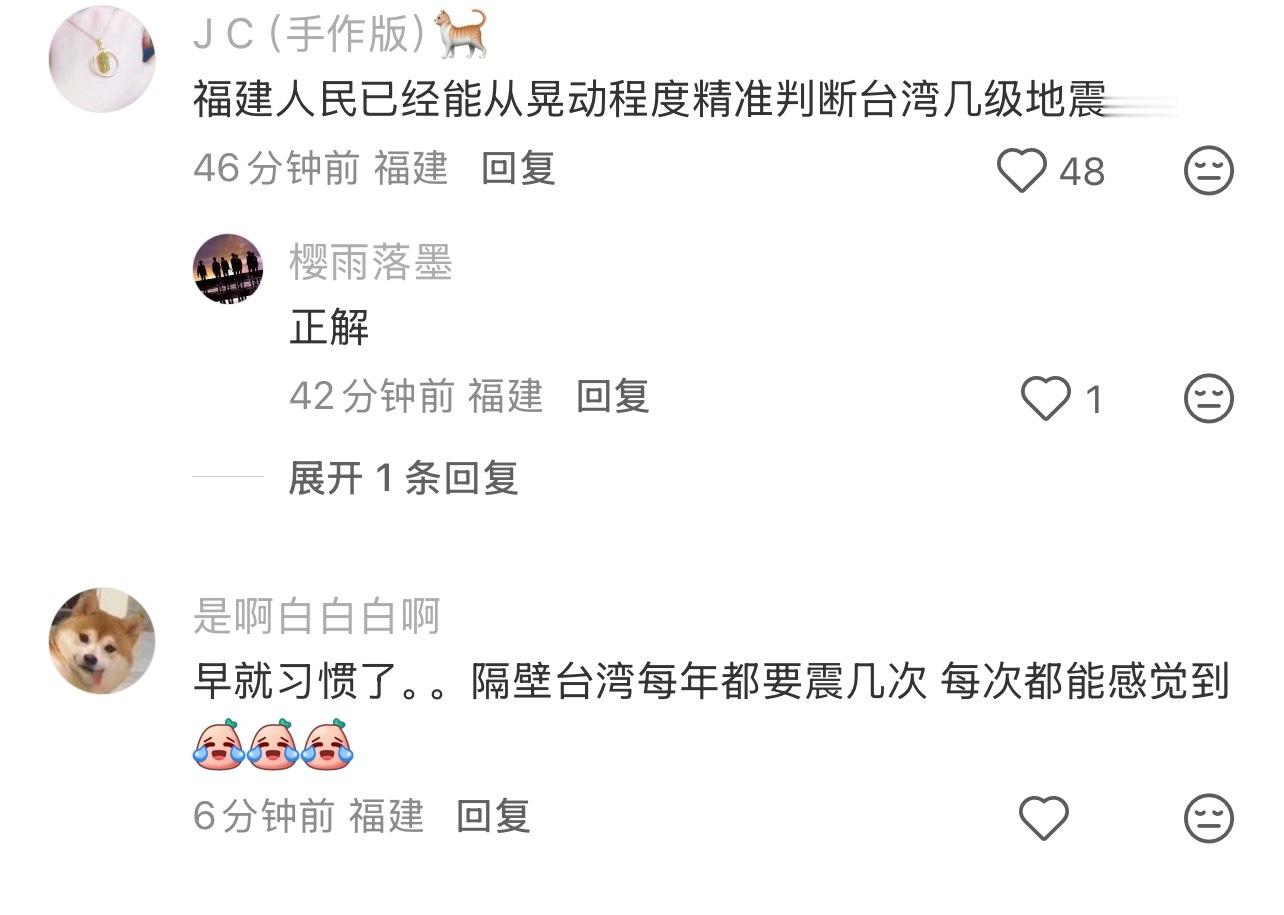This screenshot has width=1284, height=915.
Task: Like the comment by J C (手作版)
Action: pos(1022,171)
